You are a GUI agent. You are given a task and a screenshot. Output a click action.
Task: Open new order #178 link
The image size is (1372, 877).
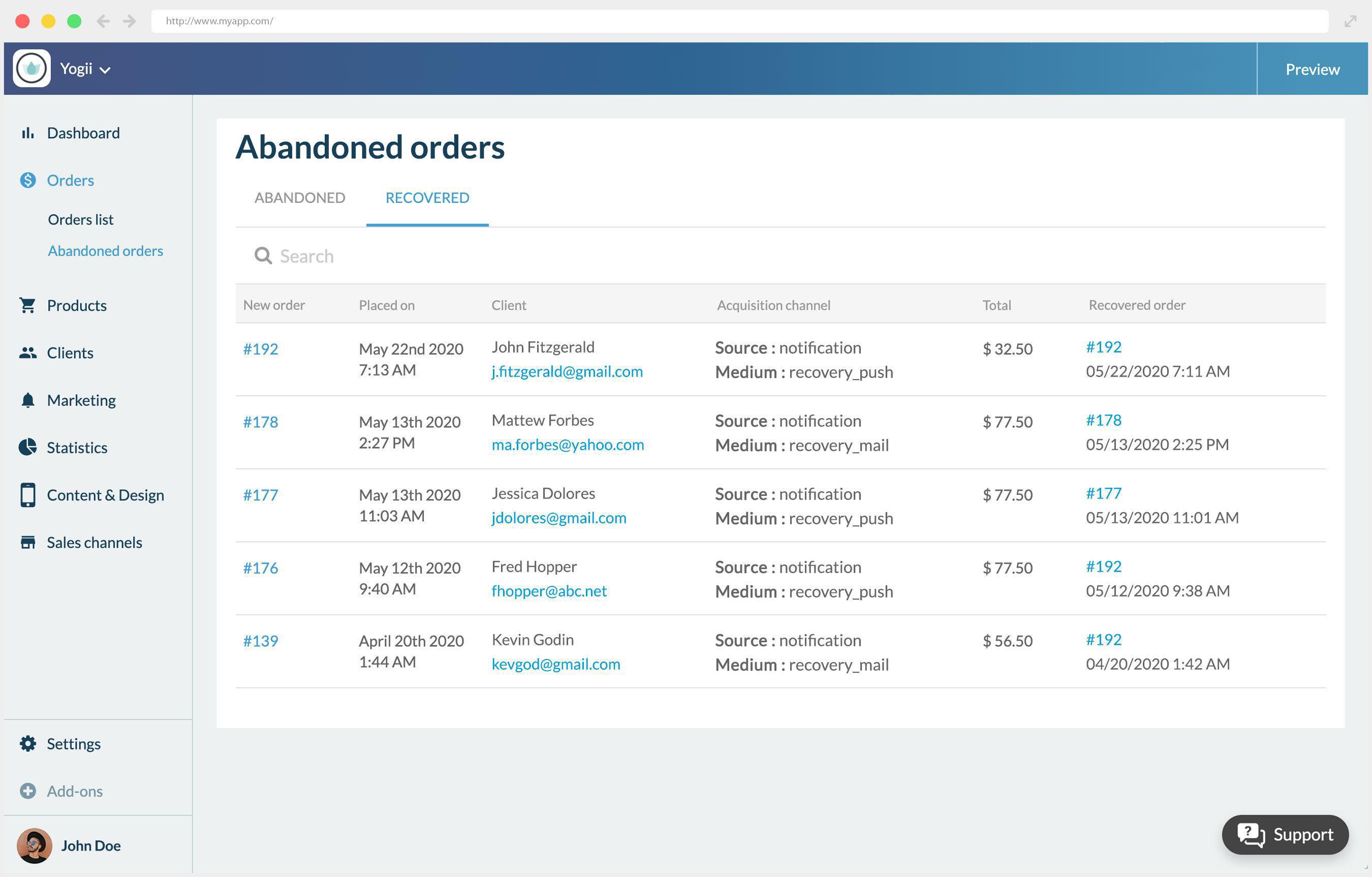point(260,422)
